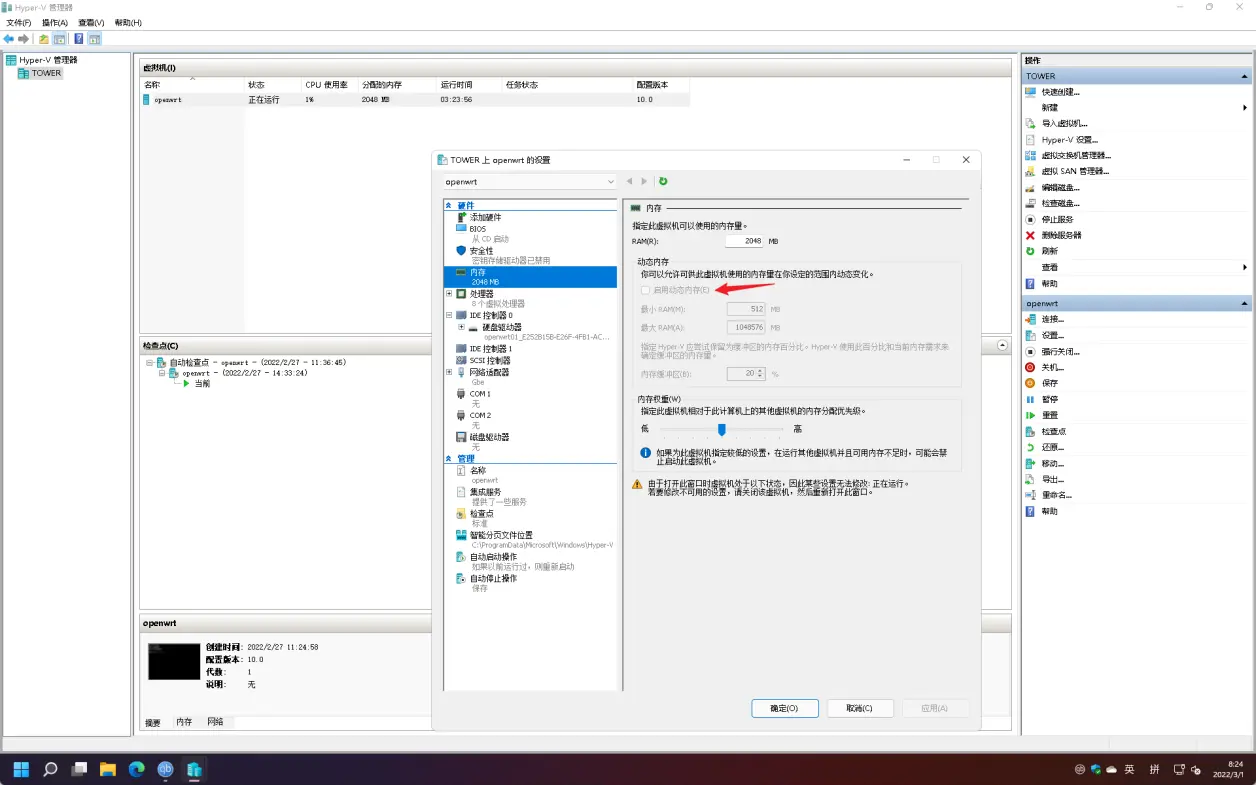The height and width of the screenshot is (785, 1256).
Task: Click the up-one-level folder toolbar icon
Action: (43, 39)
